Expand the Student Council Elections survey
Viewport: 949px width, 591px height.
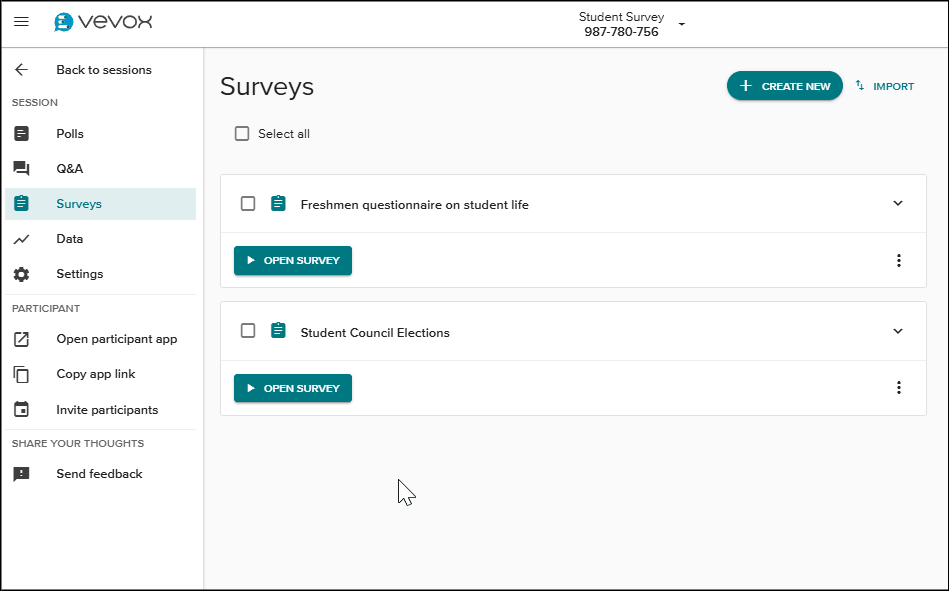pos(897,330)
